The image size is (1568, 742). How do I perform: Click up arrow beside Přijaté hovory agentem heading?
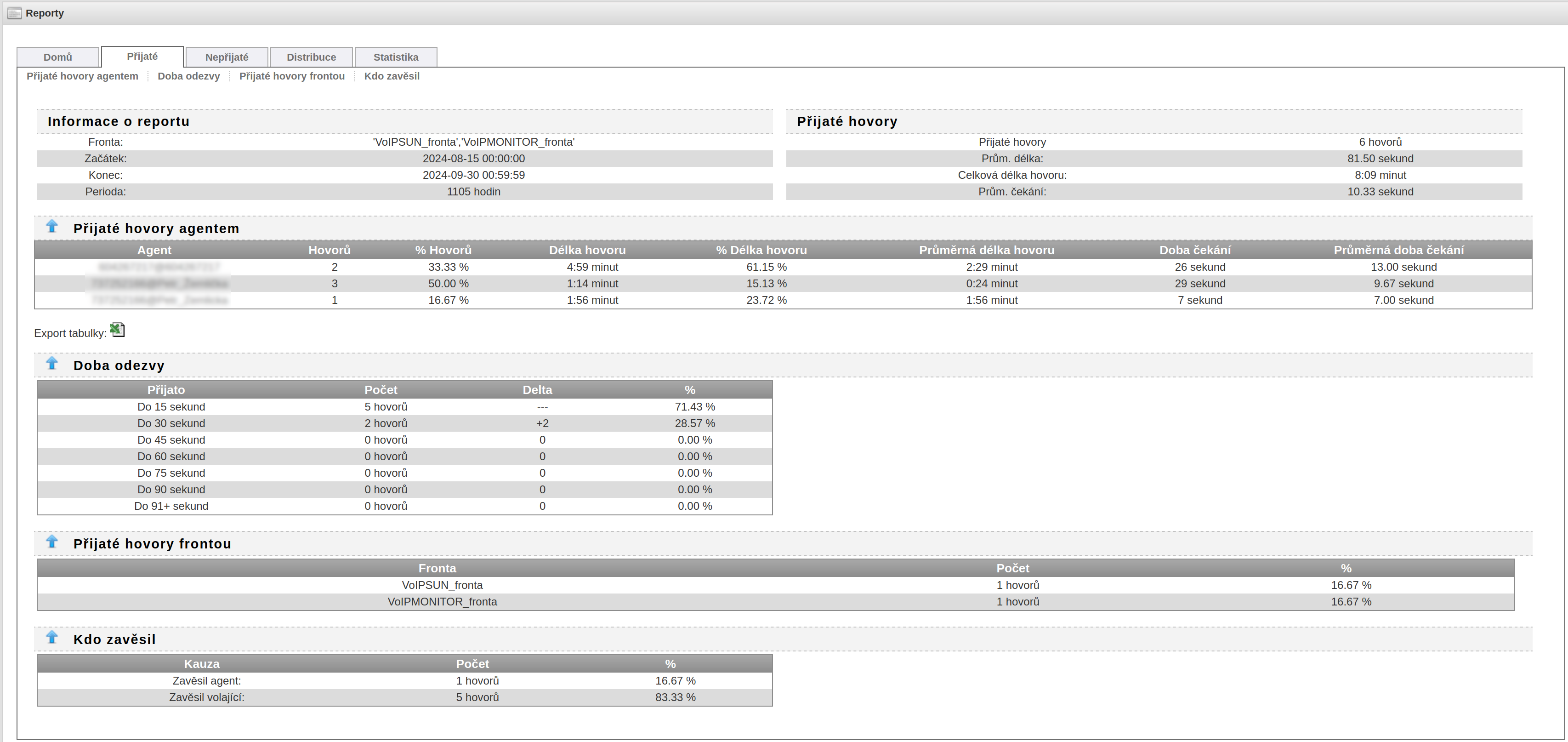coord(52,227)
